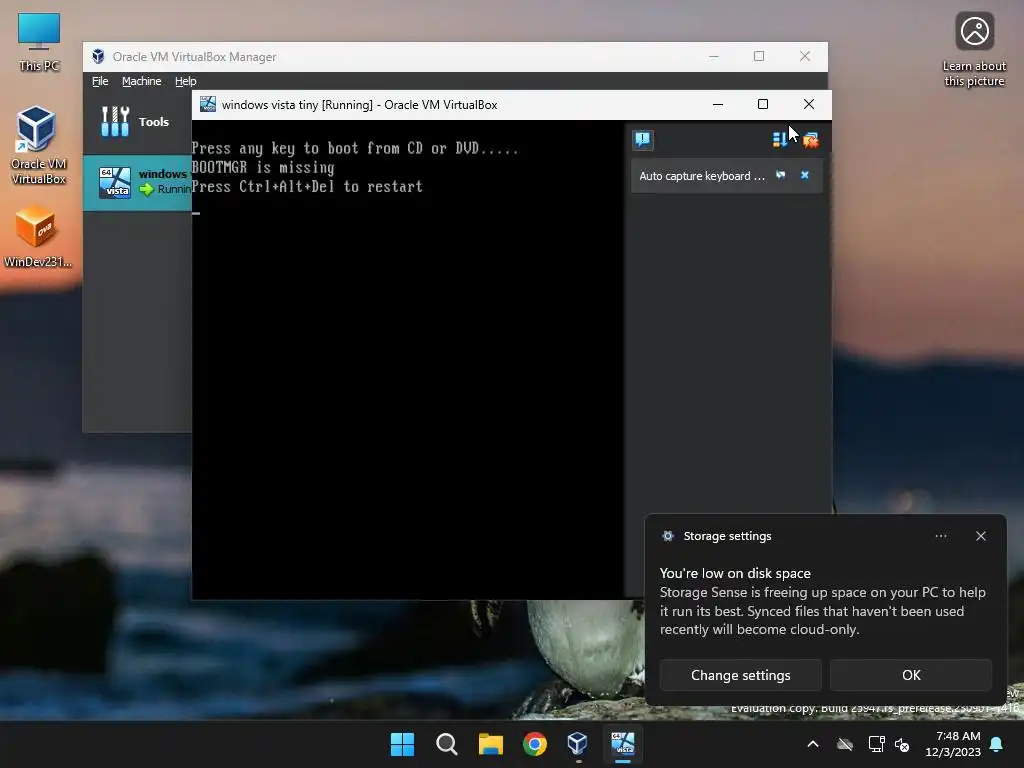
Task: Click the disable-message icon beside Auto capture keyboard
Action: pos(780,175)
